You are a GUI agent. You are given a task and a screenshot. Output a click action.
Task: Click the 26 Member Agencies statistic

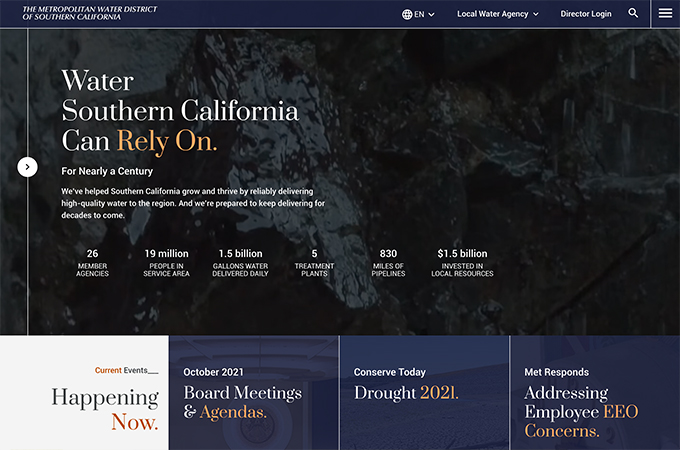pyautogui.click(x=92, y=263)
